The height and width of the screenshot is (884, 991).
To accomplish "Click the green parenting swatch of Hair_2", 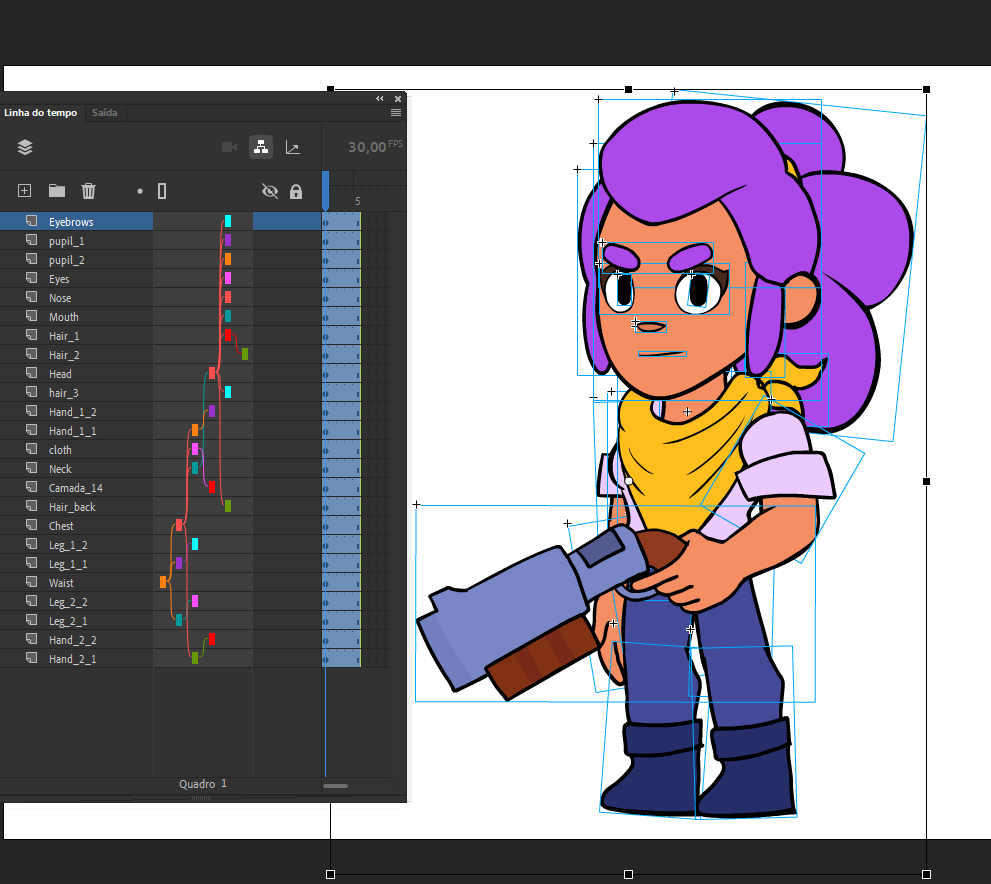I will [x=245, y=354].
